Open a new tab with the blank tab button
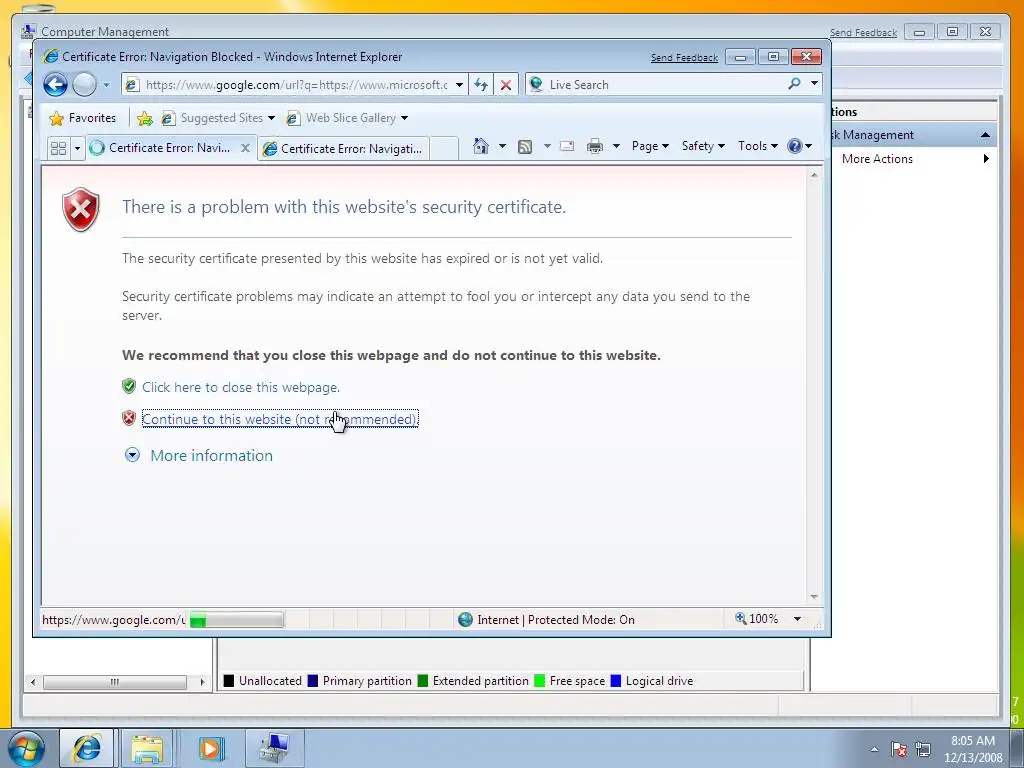1024x768 pixels. 444,148
